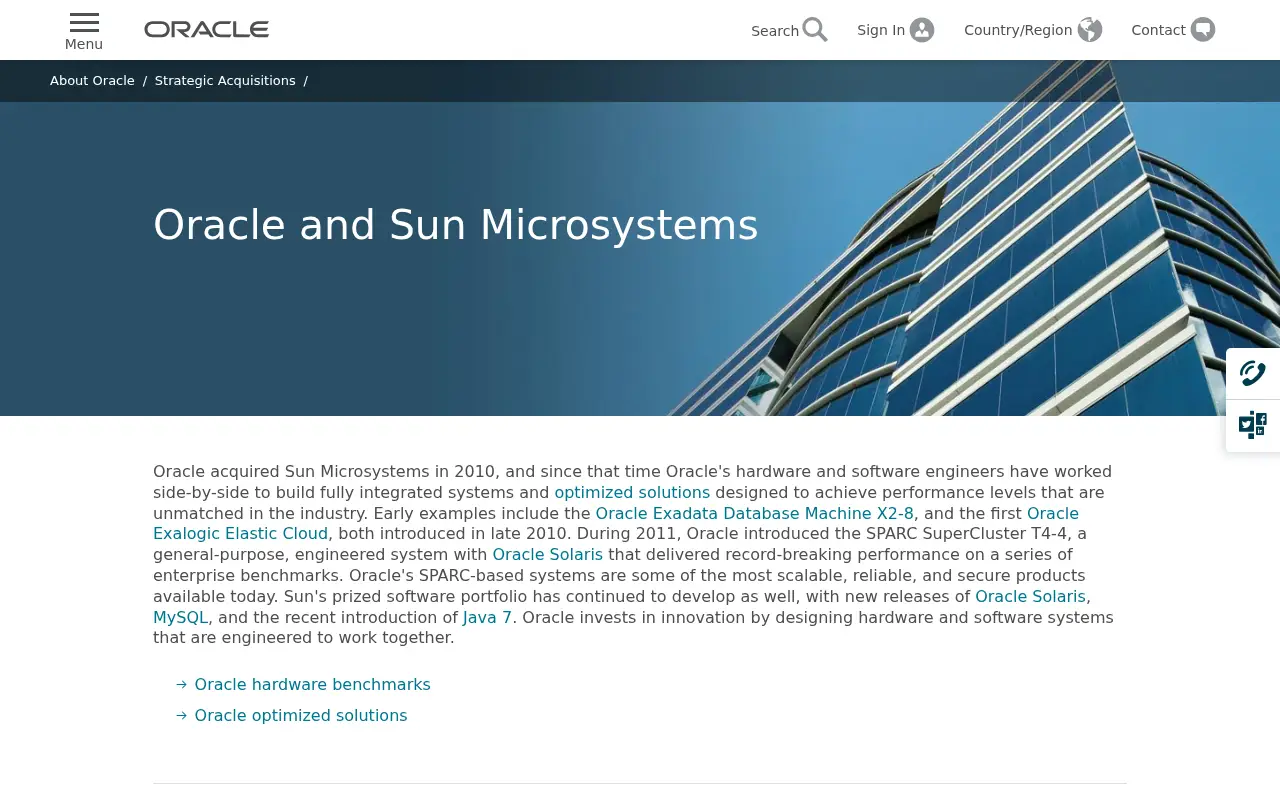1280x800 pixels.
Task: Click the Sign In profile icon
Action: point(922,30)
